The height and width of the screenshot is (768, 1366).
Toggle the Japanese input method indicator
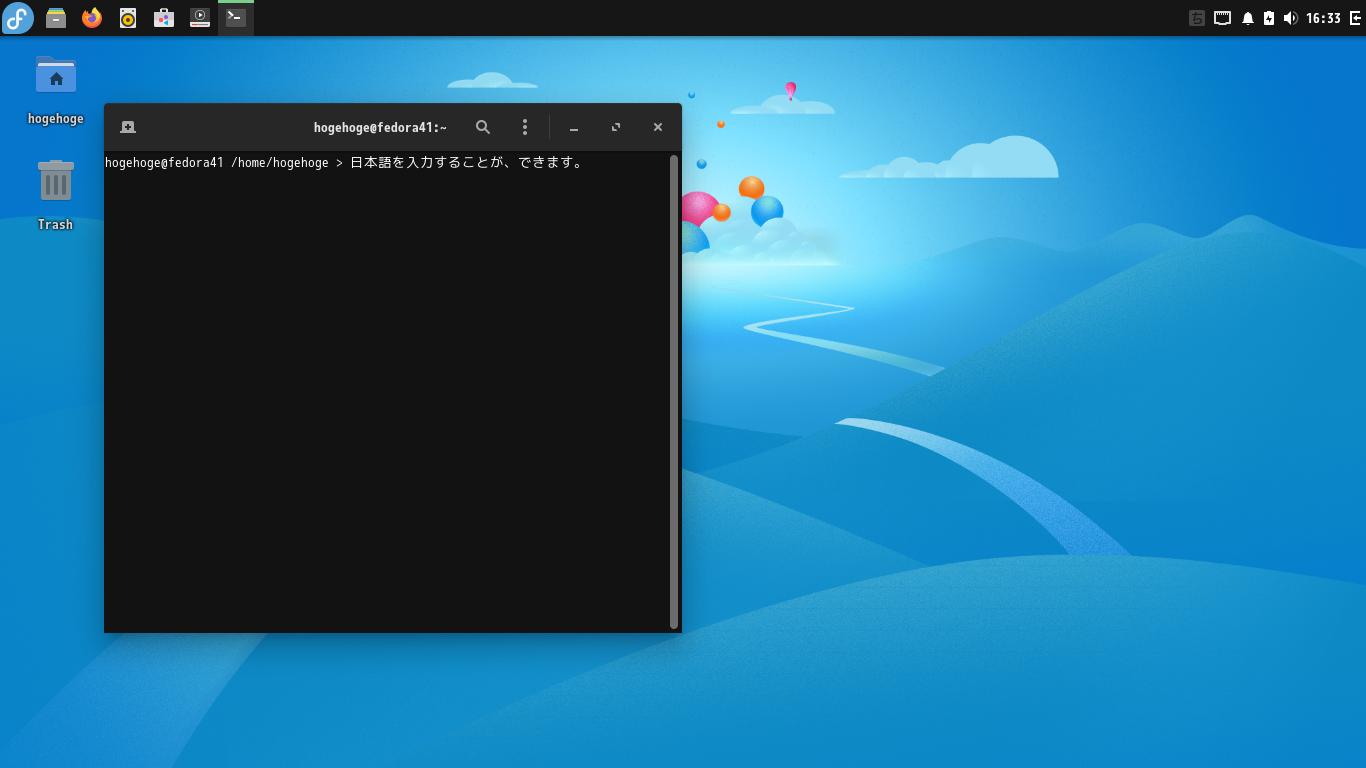tap(1197, 17)
